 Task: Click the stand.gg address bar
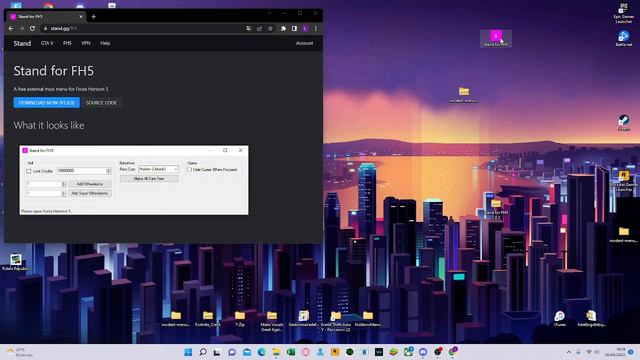click(x=143, y=29)
